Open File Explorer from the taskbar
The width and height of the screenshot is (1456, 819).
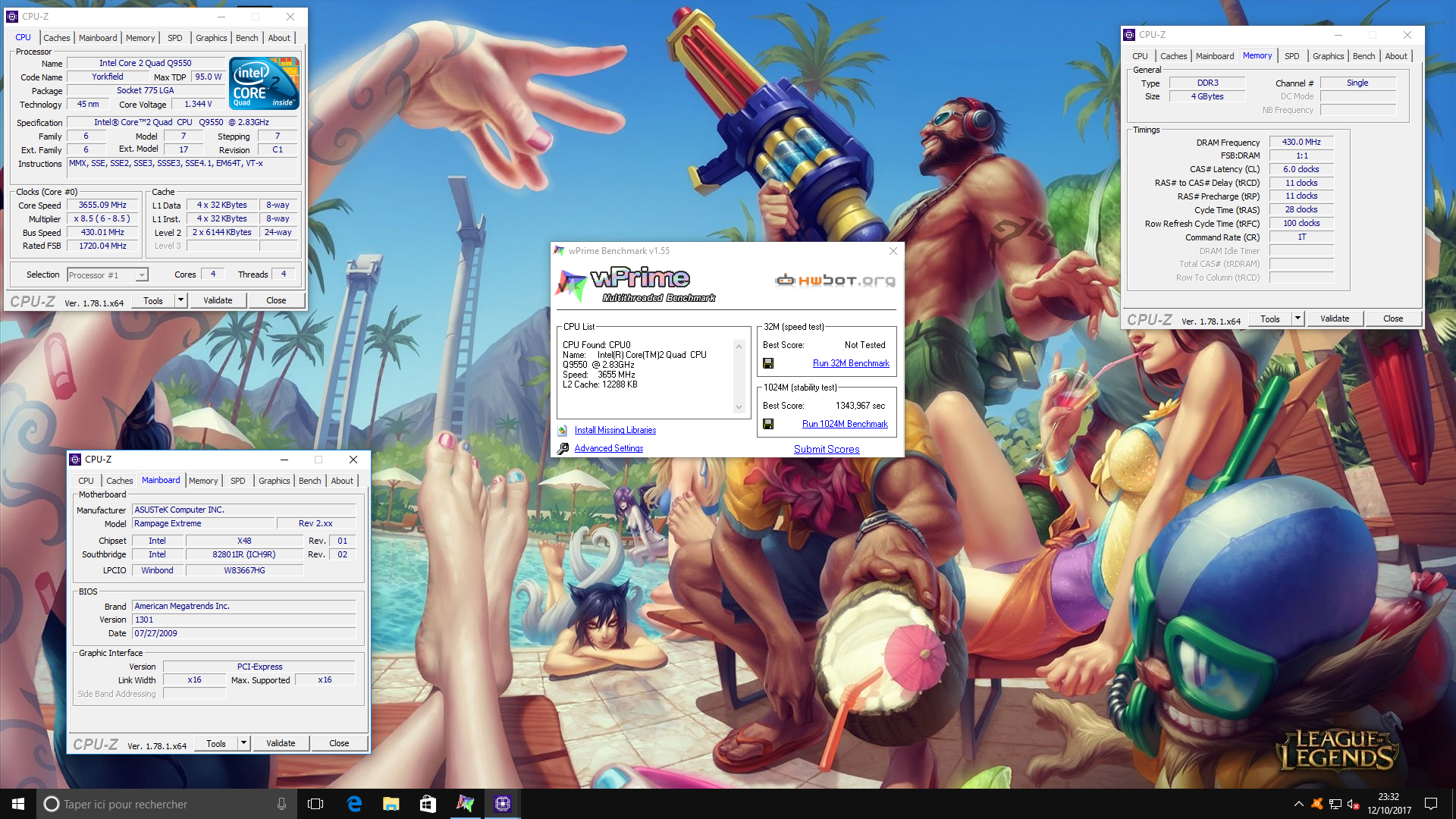tap(391, 804)
